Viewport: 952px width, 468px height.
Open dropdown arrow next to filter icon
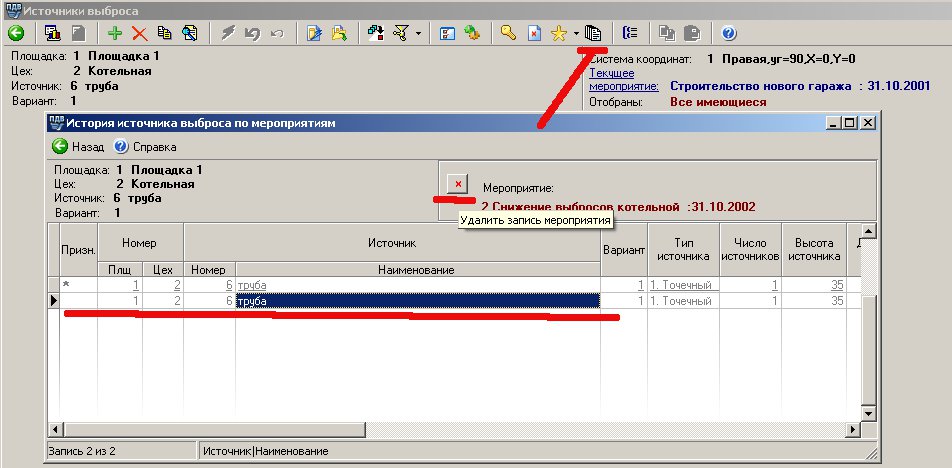click(x=417, y=34)
